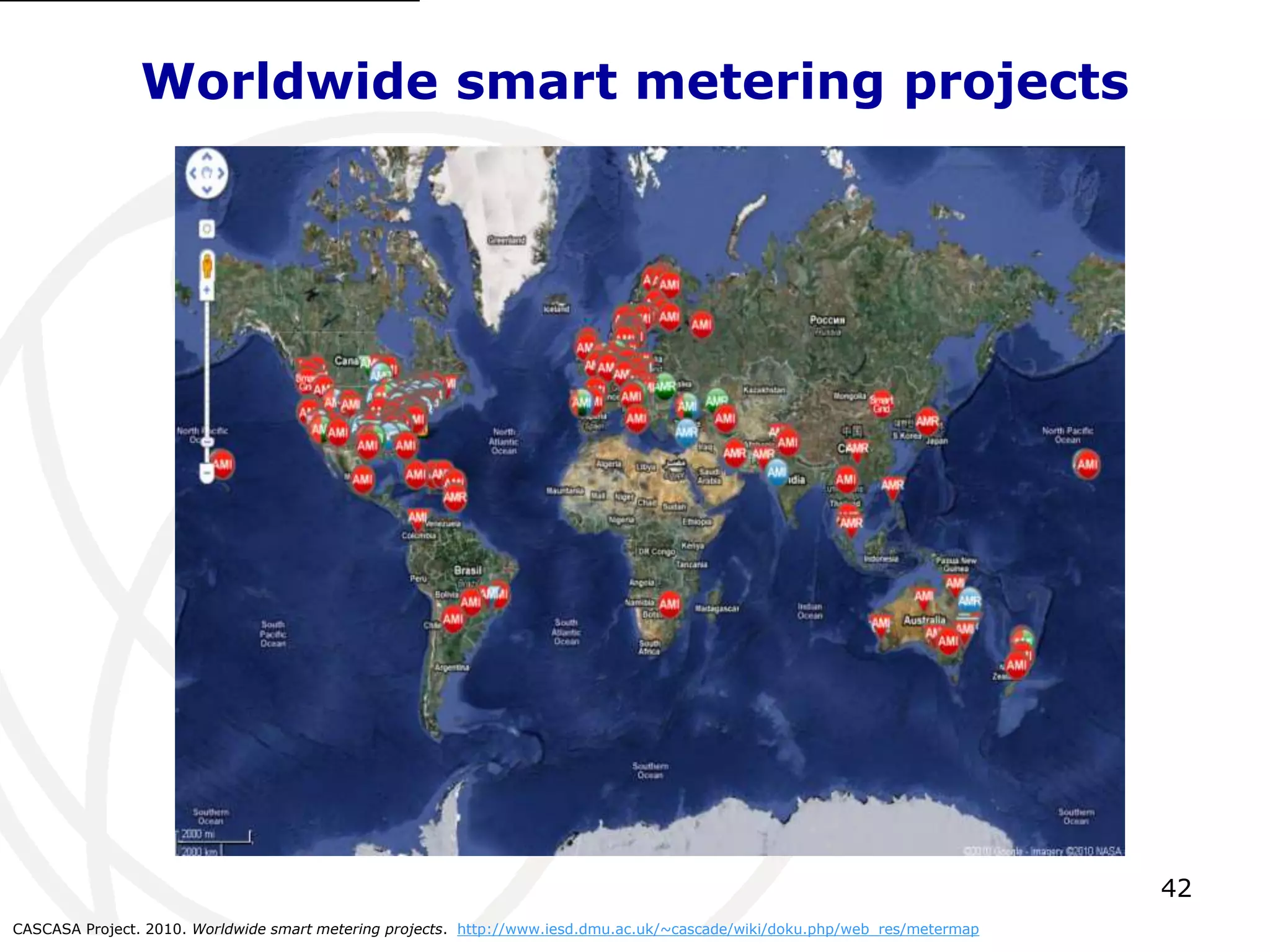1270x952 pixels.
Task: Click the AMI marker on New Zealand
Action: coord(1016,667)
